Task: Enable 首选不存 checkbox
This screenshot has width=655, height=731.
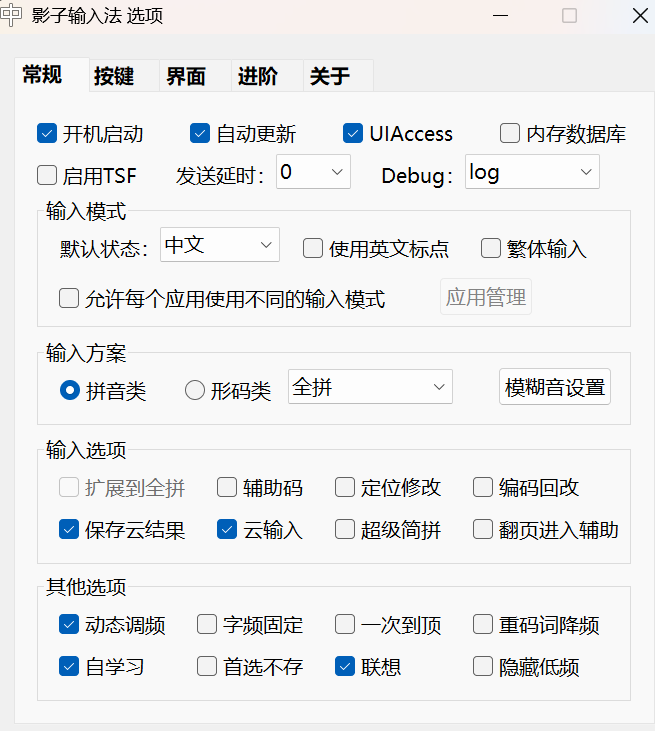Action: click(x=207, y=666)
